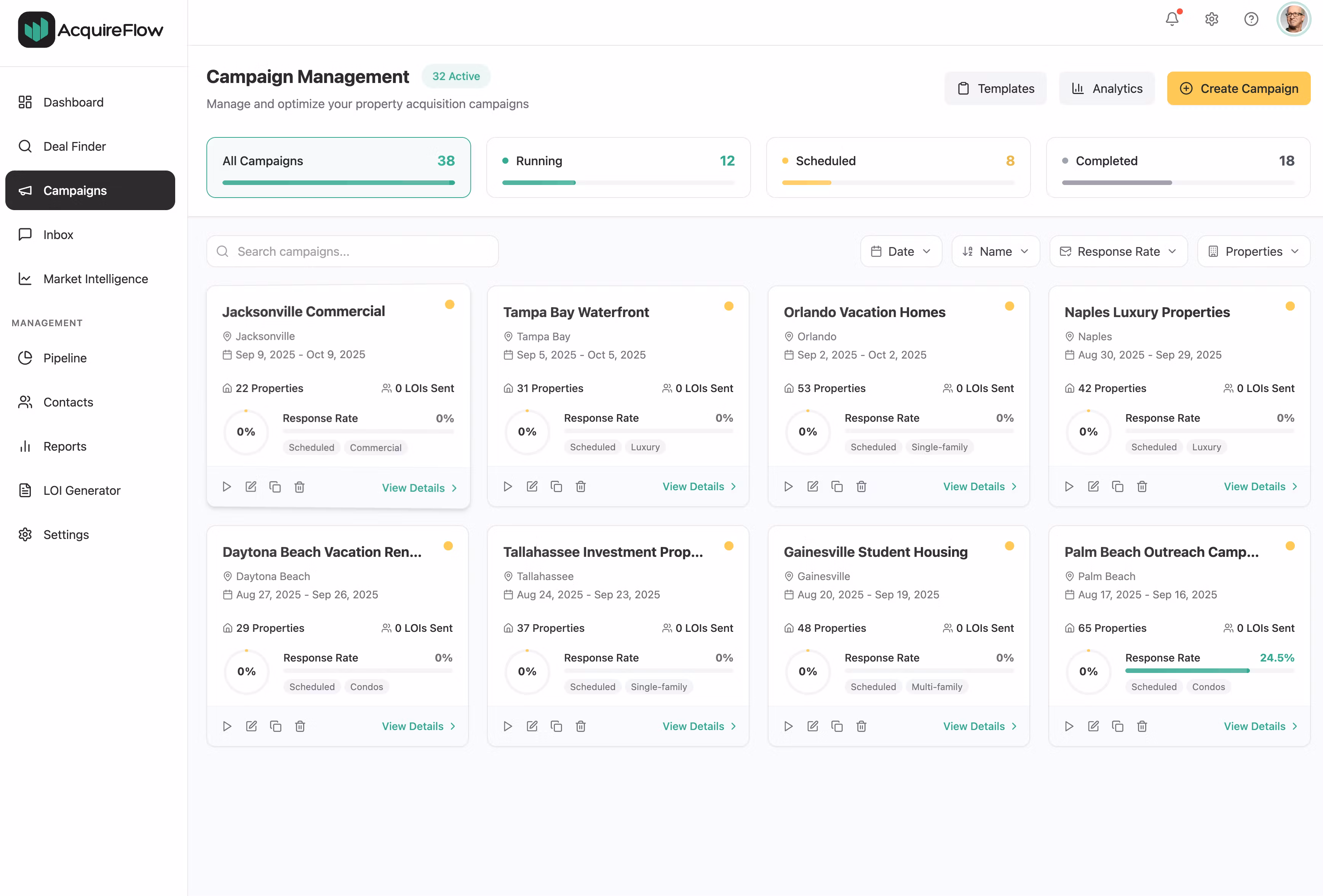This screenshot has height=896, width=1323.
Task: Open the Response Rate dropdown
Action: coord(1118,252)
